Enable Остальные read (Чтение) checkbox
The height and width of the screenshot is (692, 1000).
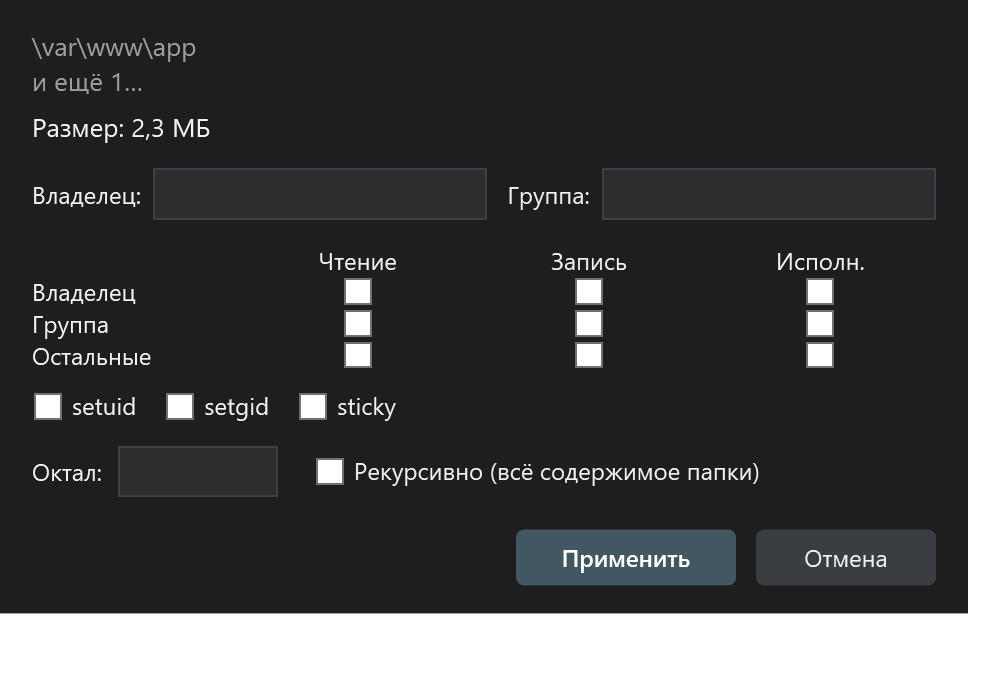pos(358,355)
